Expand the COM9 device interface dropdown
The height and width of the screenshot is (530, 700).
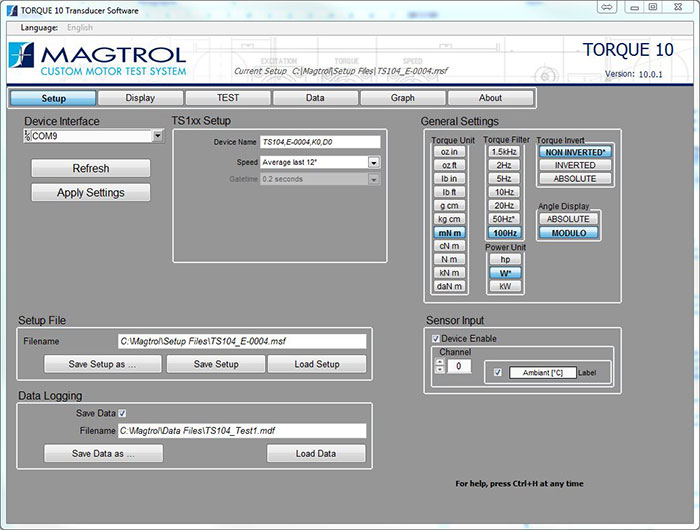click(158, 136)
